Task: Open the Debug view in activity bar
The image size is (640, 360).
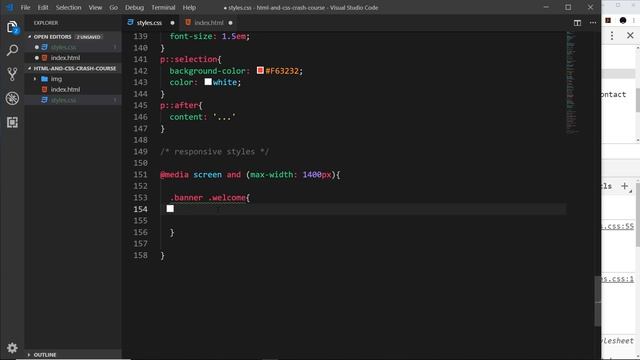Action: [x=12, y=98]
